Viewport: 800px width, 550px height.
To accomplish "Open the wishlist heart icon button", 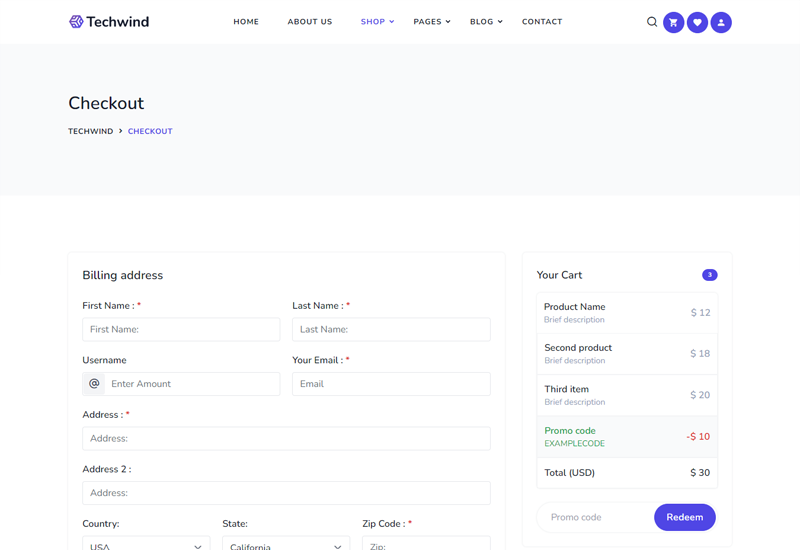I will click(697, 22).
